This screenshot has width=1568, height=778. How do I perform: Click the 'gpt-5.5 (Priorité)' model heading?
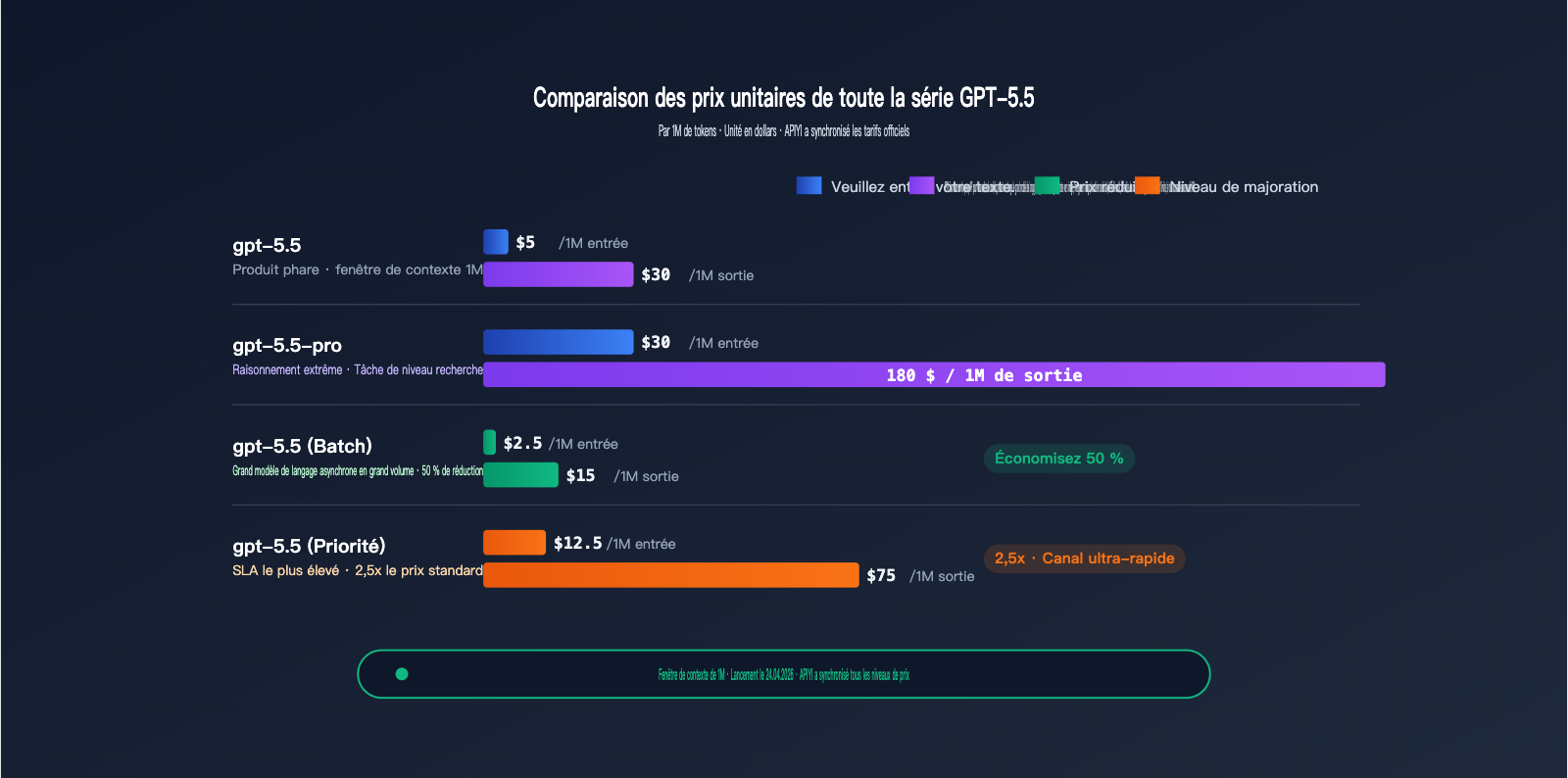(309, 546)
